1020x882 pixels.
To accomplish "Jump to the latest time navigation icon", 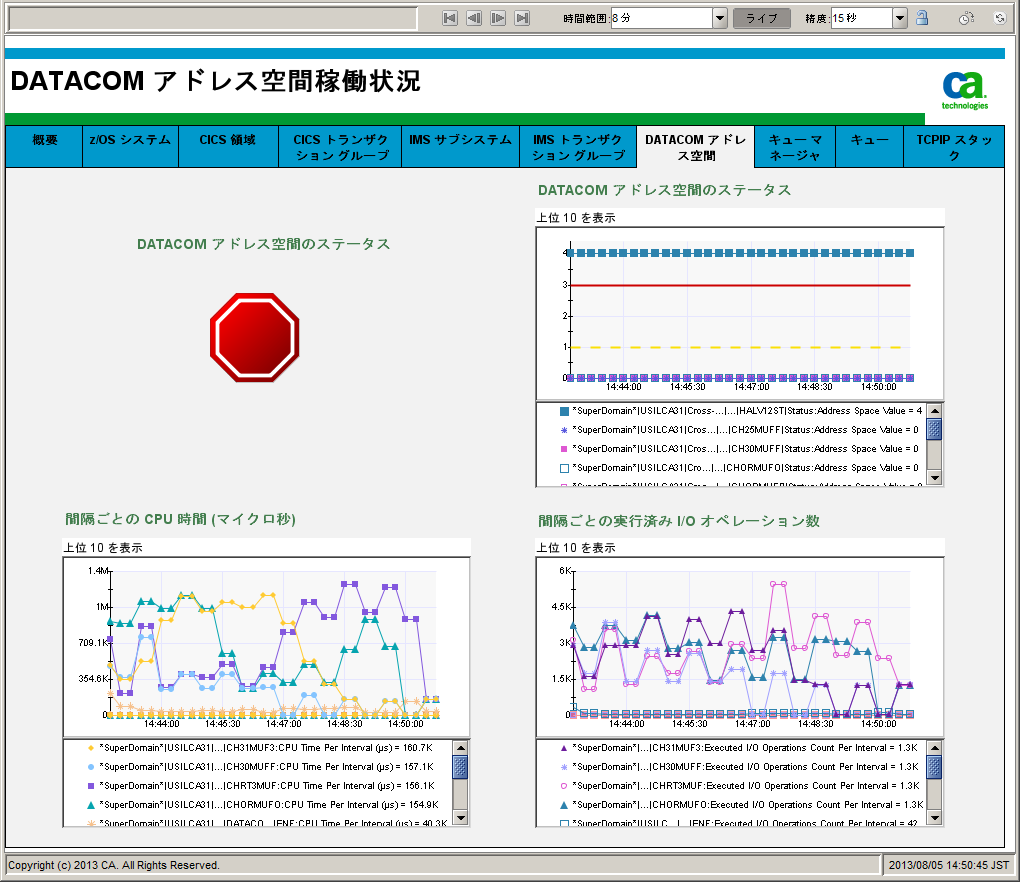I will (x=521, y=17).
